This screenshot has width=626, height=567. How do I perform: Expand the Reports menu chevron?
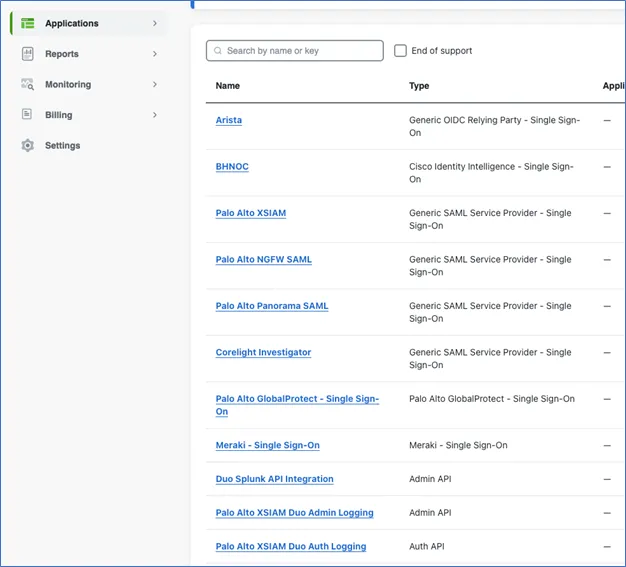tap(154, 54)
